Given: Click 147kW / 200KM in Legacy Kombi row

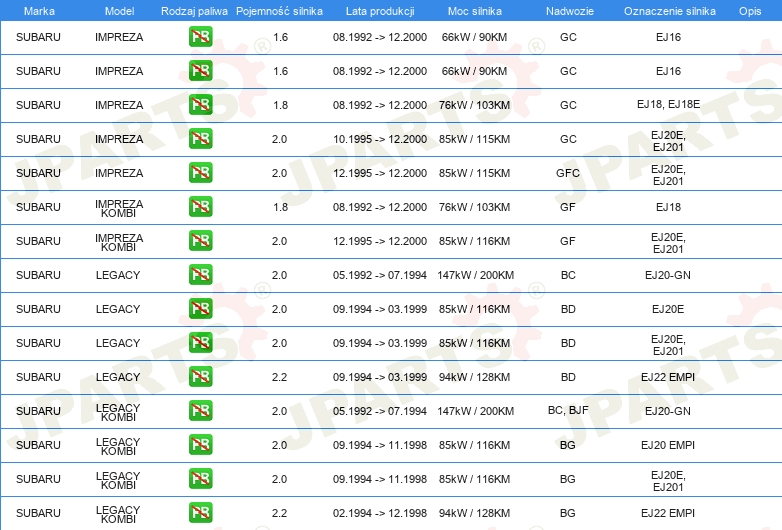Looking at the screenshot, I should (475, 411).
